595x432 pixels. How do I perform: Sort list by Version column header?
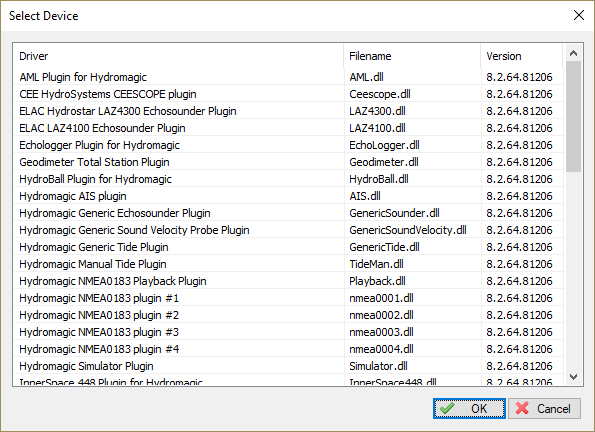(521, 56)
